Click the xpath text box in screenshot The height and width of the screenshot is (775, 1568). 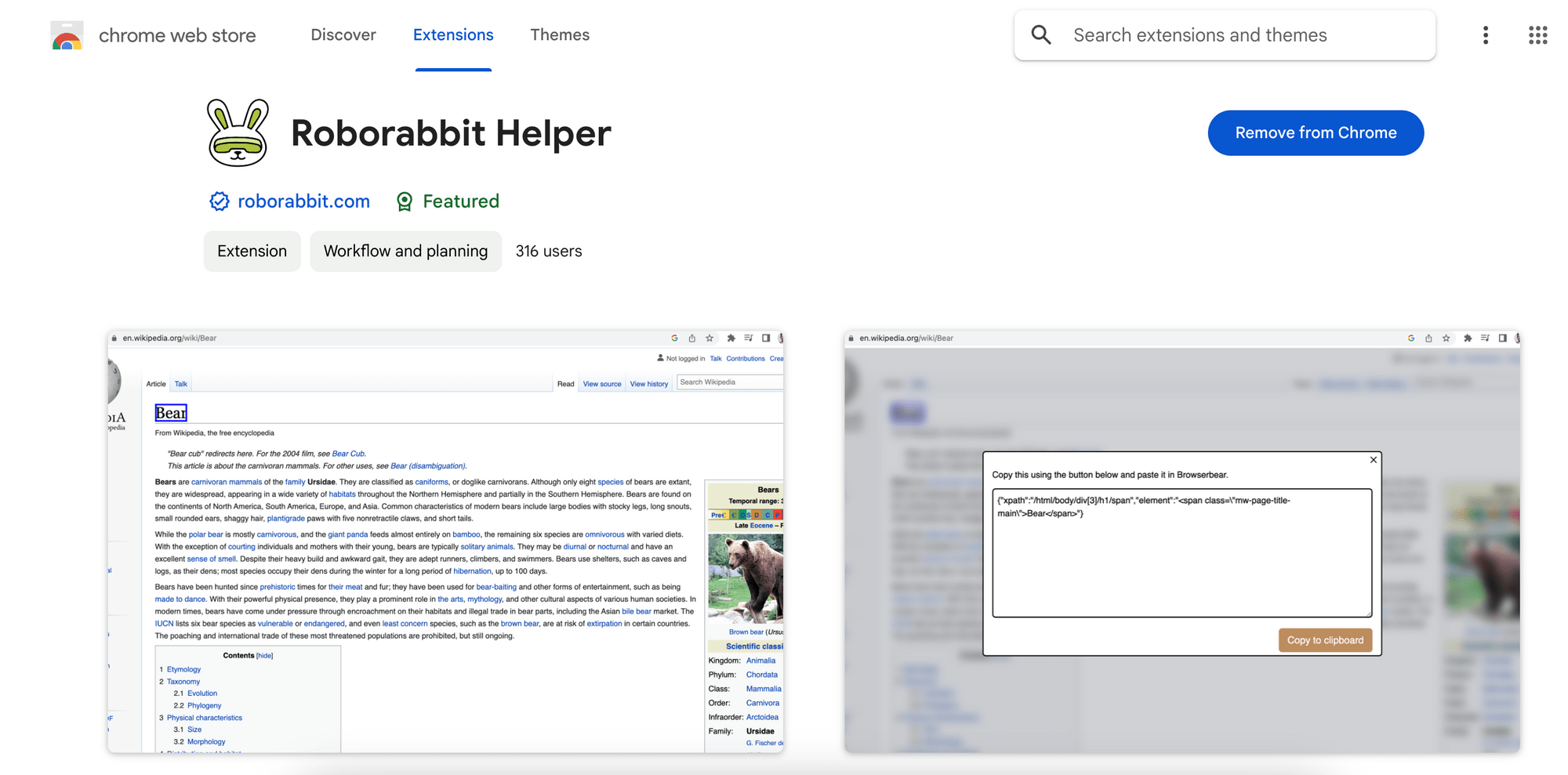(x=1181, y=552)
